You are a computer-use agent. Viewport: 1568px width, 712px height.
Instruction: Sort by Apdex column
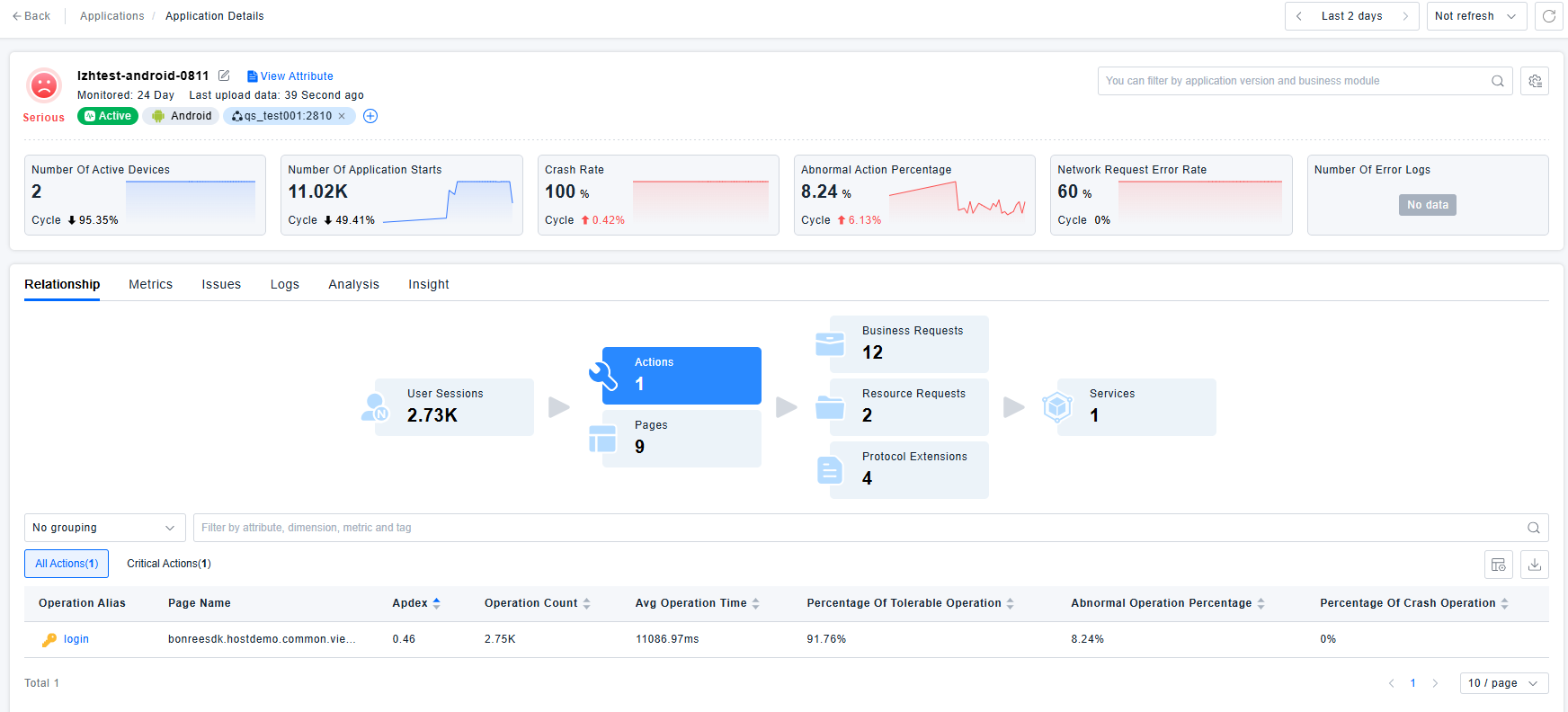436,603
